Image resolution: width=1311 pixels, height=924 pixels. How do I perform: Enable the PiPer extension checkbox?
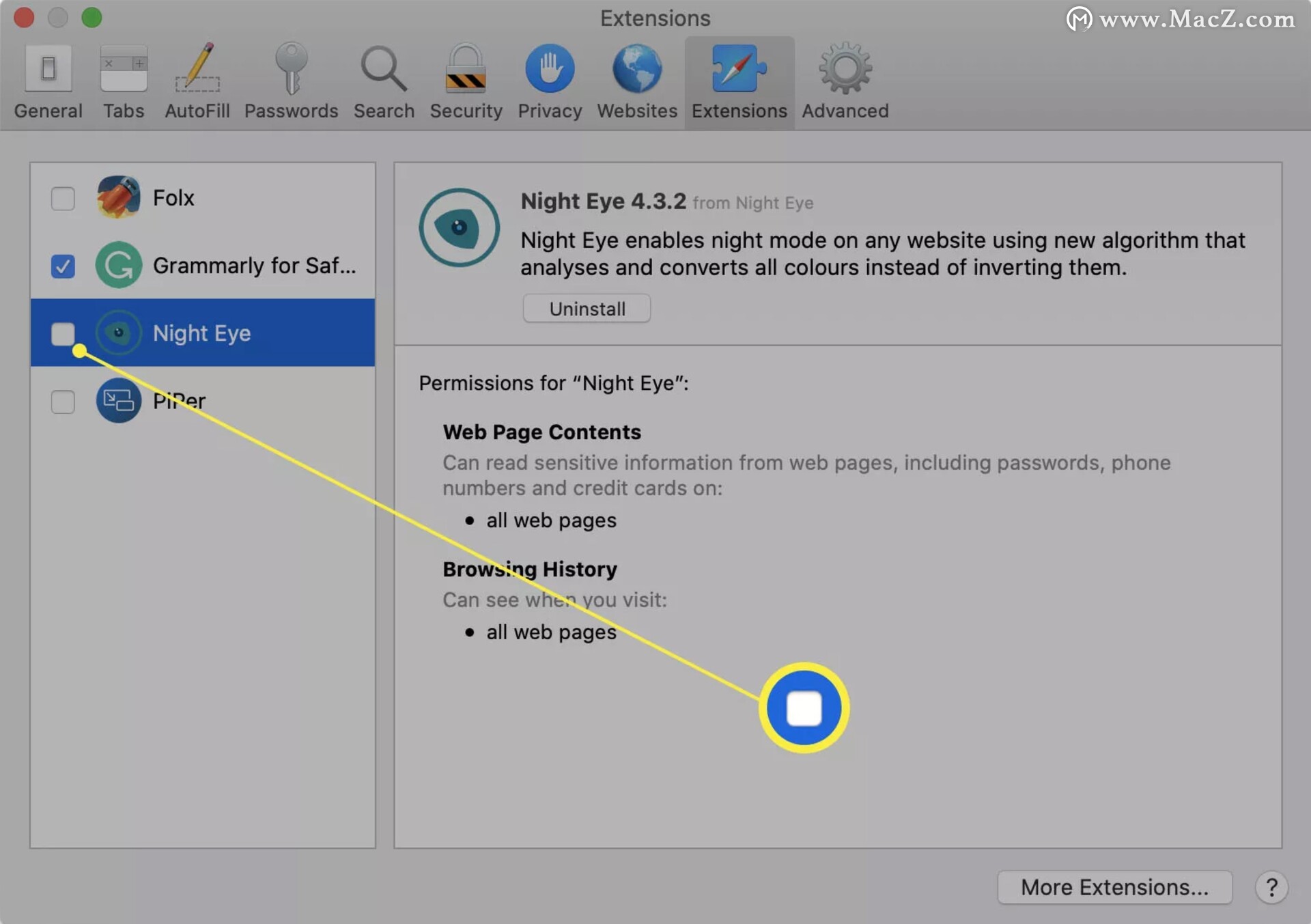[x=63, y=401]
